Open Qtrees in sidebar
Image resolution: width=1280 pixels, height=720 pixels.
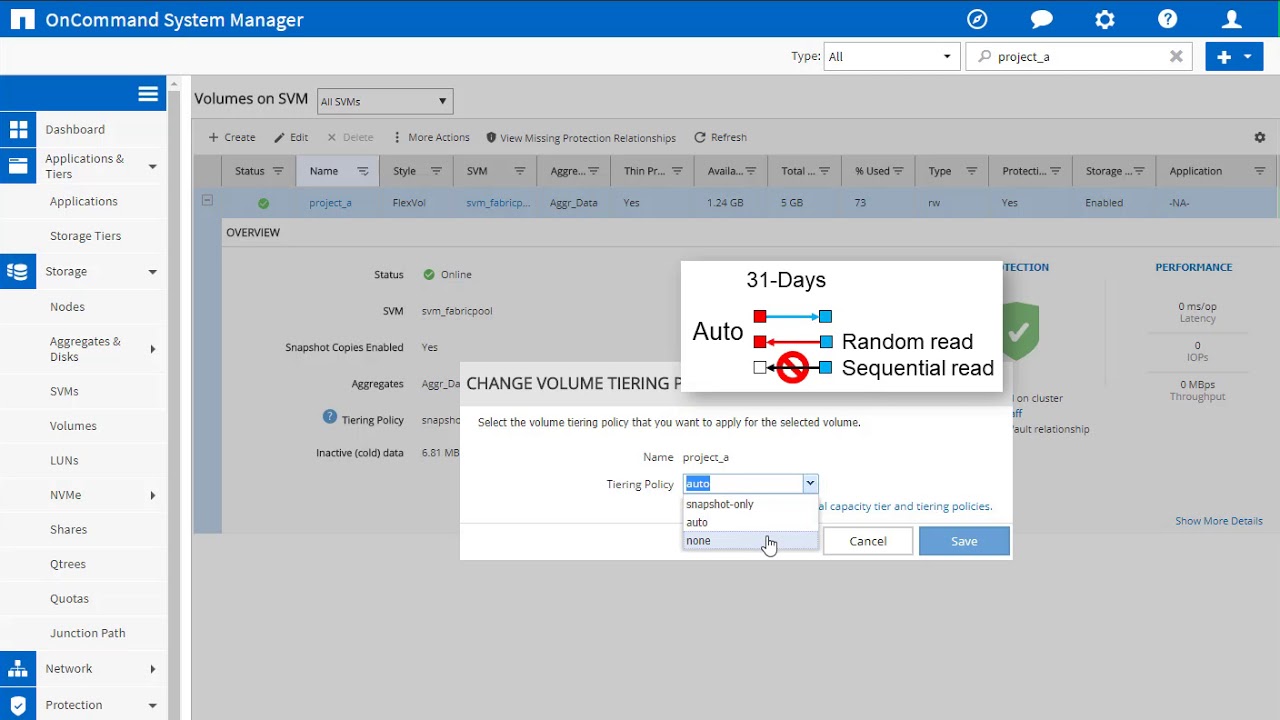point(68,564)
